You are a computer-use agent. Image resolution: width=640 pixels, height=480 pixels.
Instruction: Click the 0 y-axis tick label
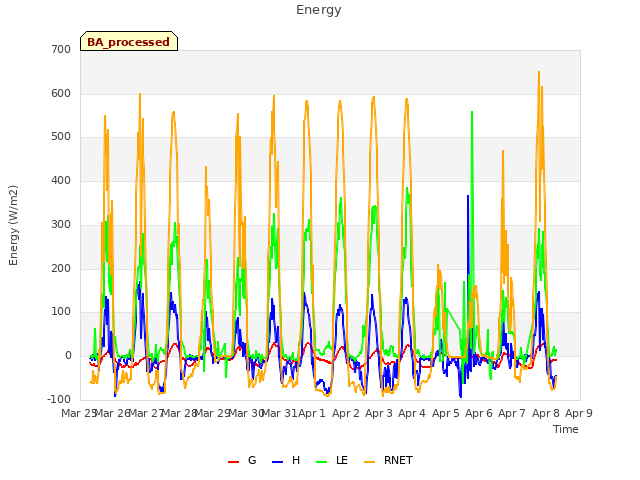(68, 356)
